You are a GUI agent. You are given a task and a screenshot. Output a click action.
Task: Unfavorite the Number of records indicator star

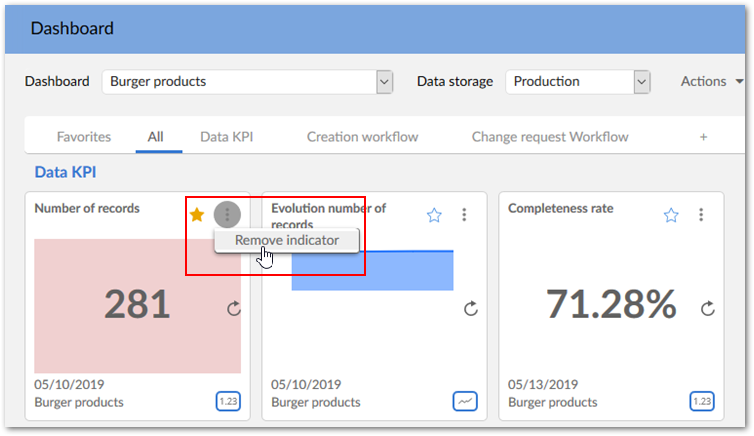coord(197,214)
